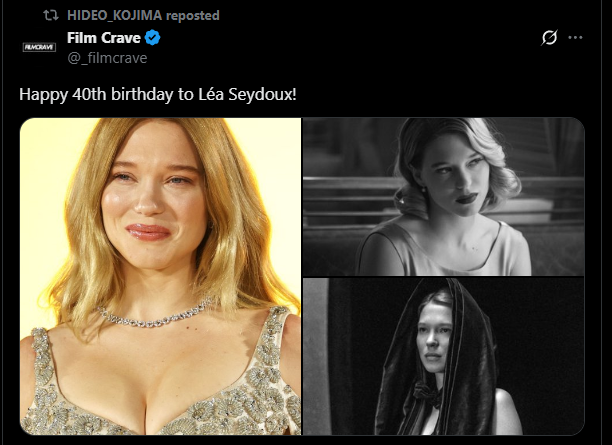
Task: Open the top black-and-white portrait photo
Action: (x=444, y=197)
